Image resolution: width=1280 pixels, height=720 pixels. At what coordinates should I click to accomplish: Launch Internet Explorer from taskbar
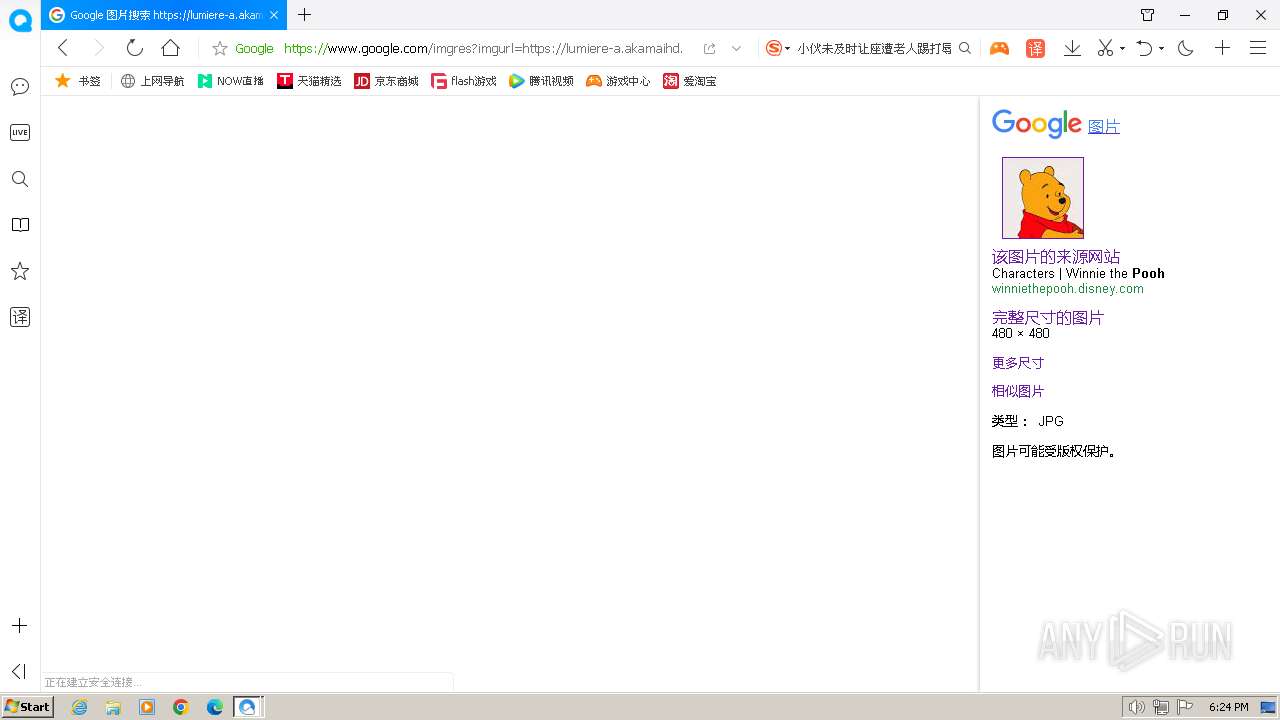[x=80, y=707]
